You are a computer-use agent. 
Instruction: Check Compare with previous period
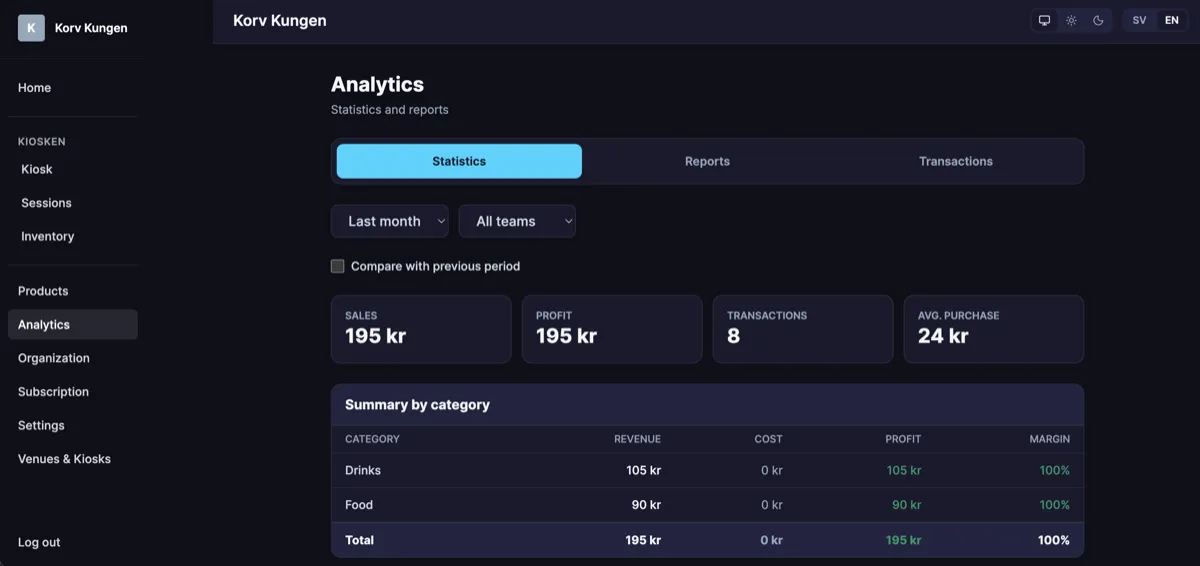click(338, 266)
